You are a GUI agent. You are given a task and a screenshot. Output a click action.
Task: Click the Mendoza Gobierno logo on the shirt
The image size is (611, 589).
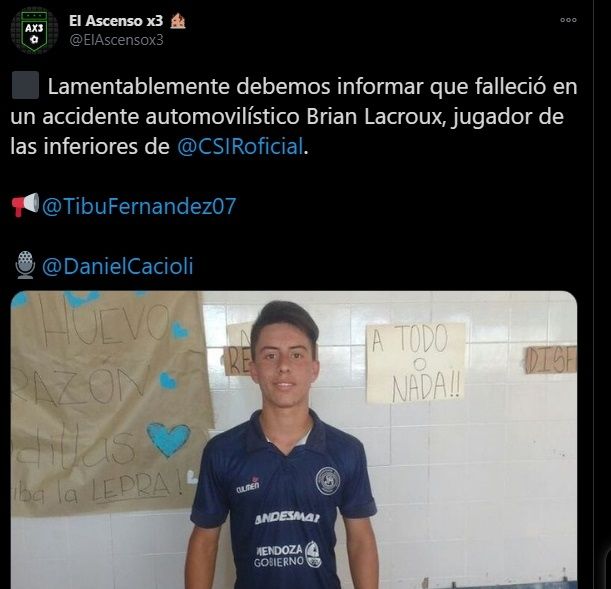[x=288, y=555]
